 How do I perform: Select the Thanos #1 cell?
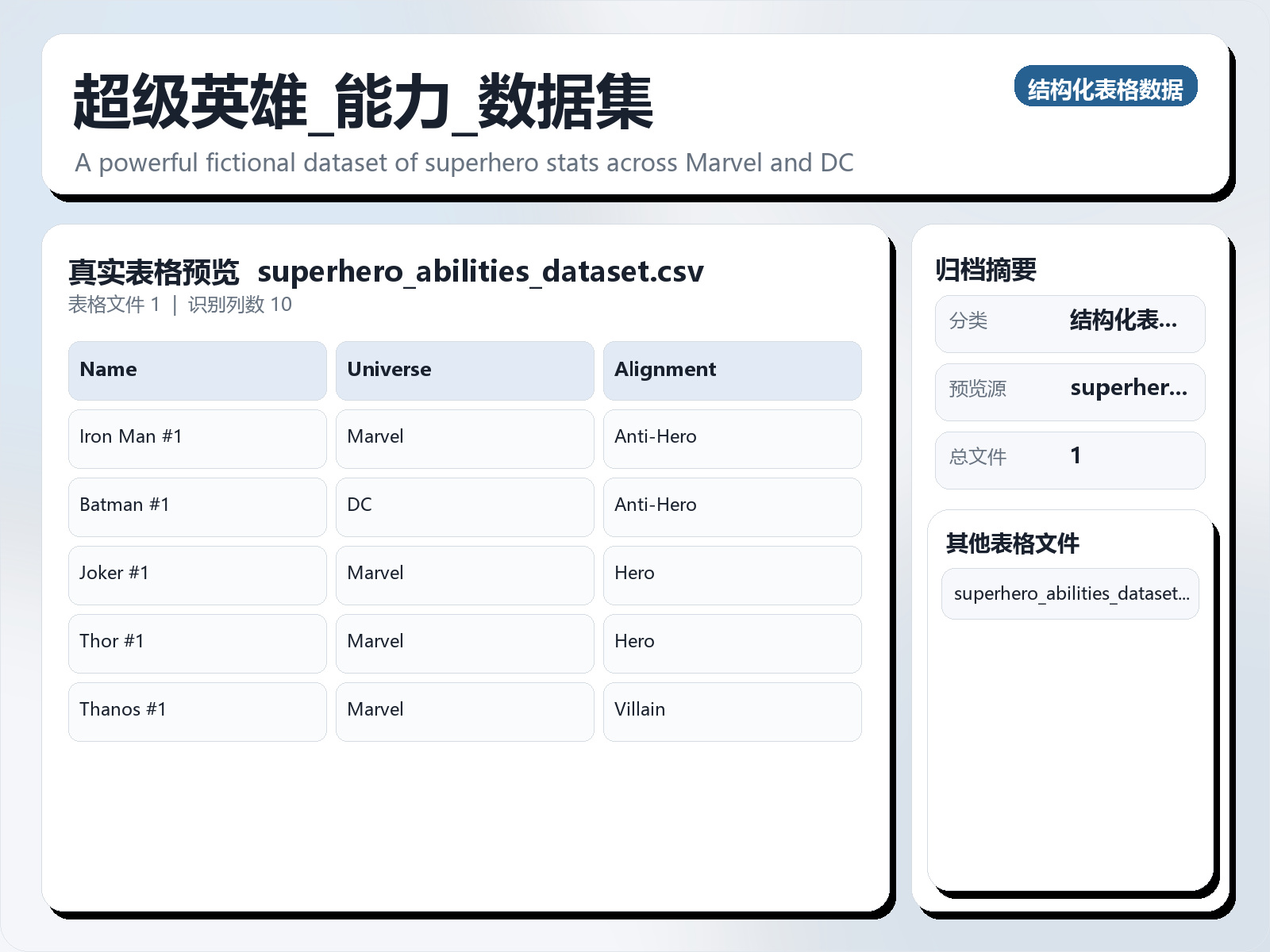tap(197, 711)
